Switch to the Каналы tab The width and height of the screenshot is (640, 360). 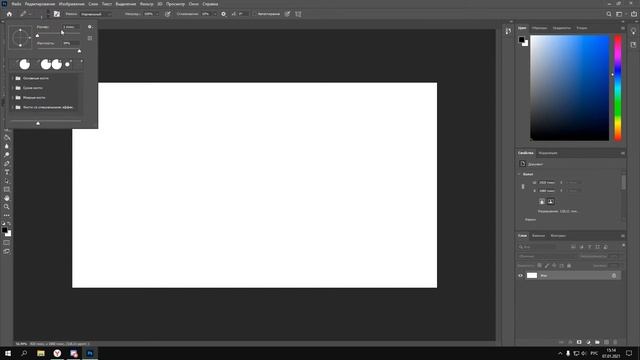pyautogui.click(x=538, y=236)
